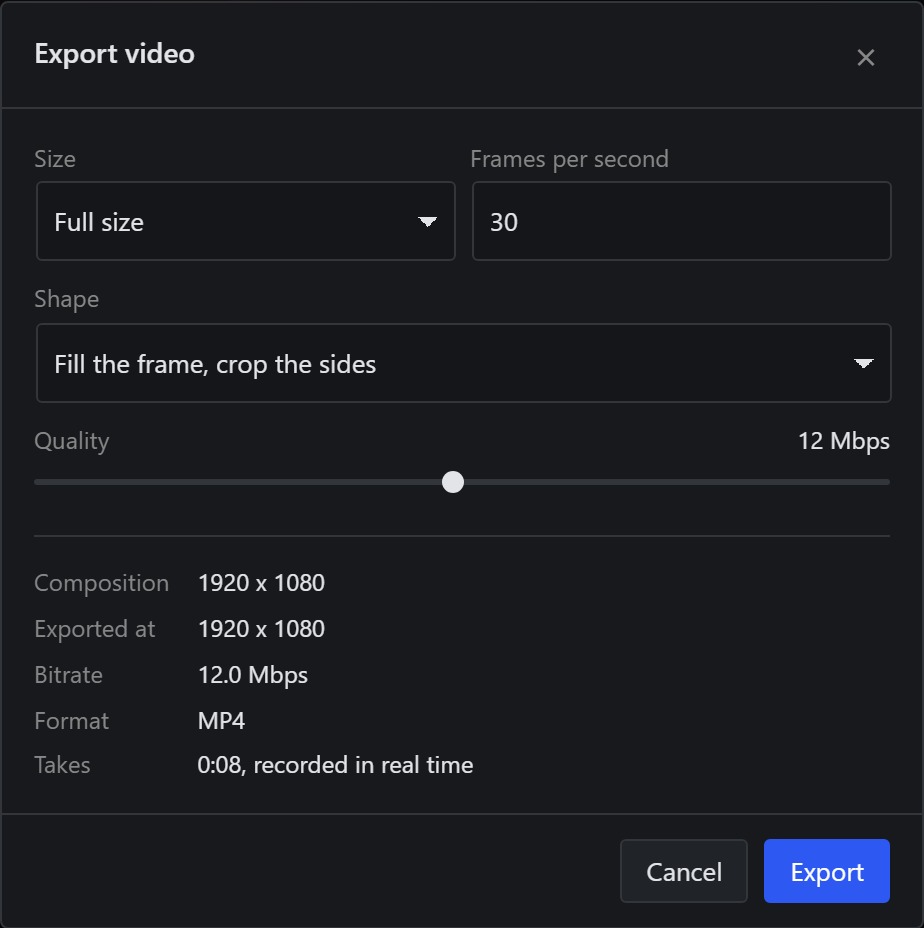Click the Exported at 1920 x 1080 value
The width and height of the screenshot is (924, 928).
tap(261, 629)
